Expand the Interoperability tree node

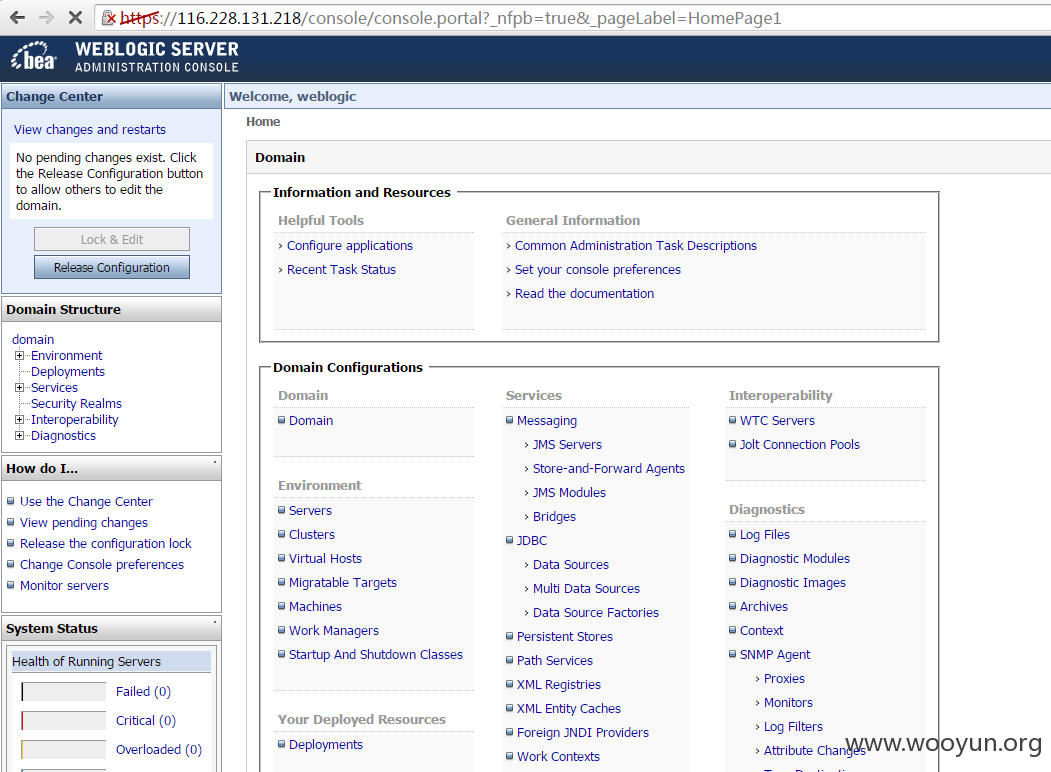(19, 420)
